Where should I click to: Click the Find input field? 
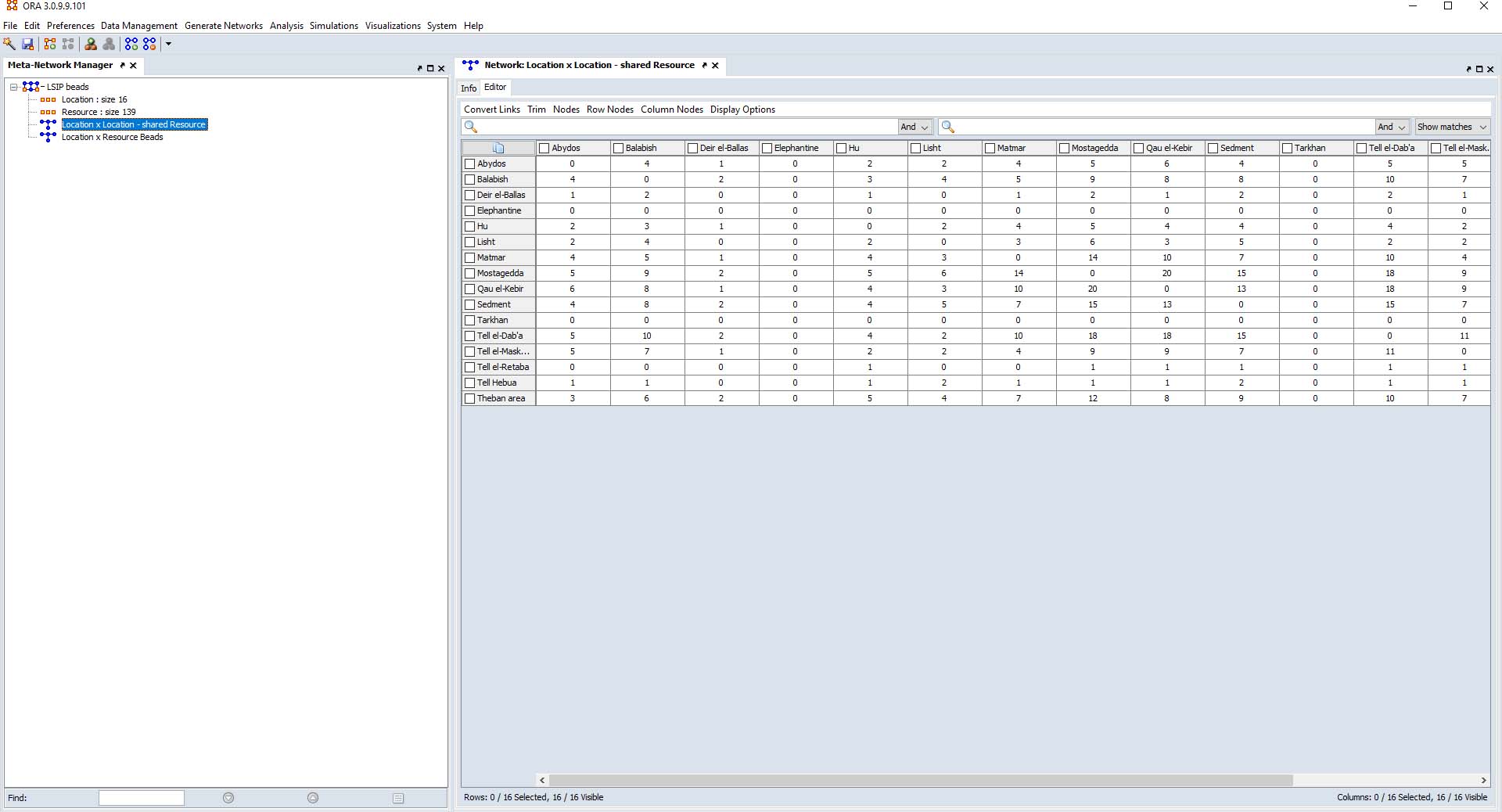coord(142,798)
